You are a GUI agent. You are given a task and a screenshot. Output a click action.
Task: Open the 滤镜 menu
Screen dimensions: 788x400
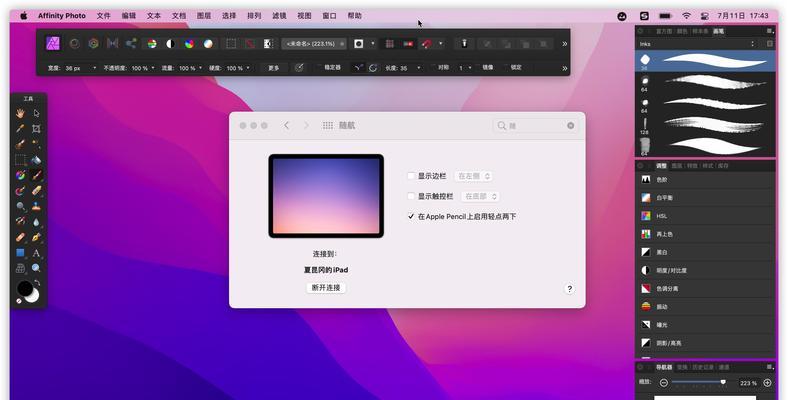279,16
